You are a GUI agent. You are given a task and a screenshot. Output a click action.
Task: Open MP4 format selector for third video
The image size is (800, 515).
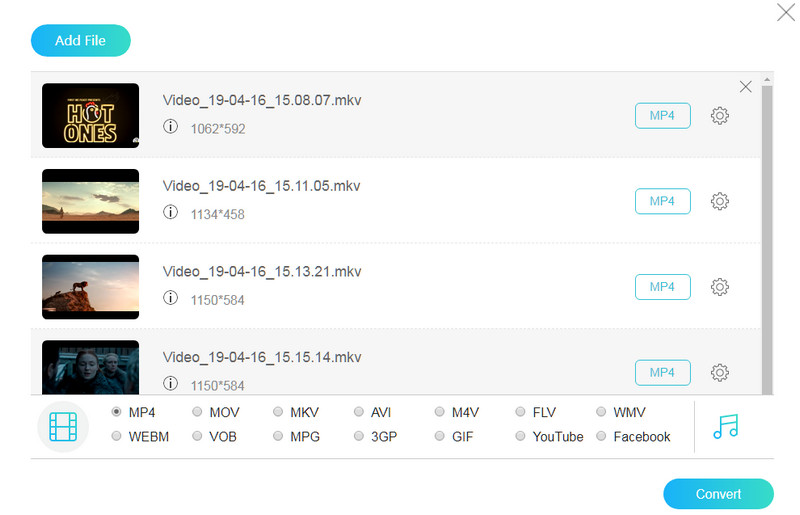click(x=662, y=287)
